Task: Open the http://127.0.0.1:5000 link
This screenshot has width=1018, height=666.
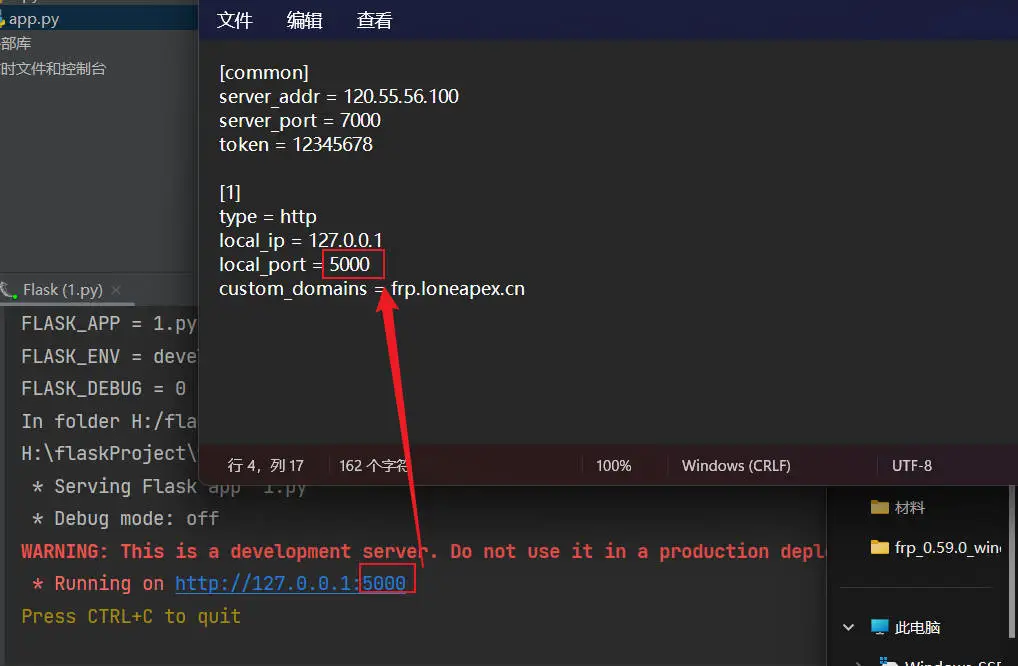Action: click(290, 584)
